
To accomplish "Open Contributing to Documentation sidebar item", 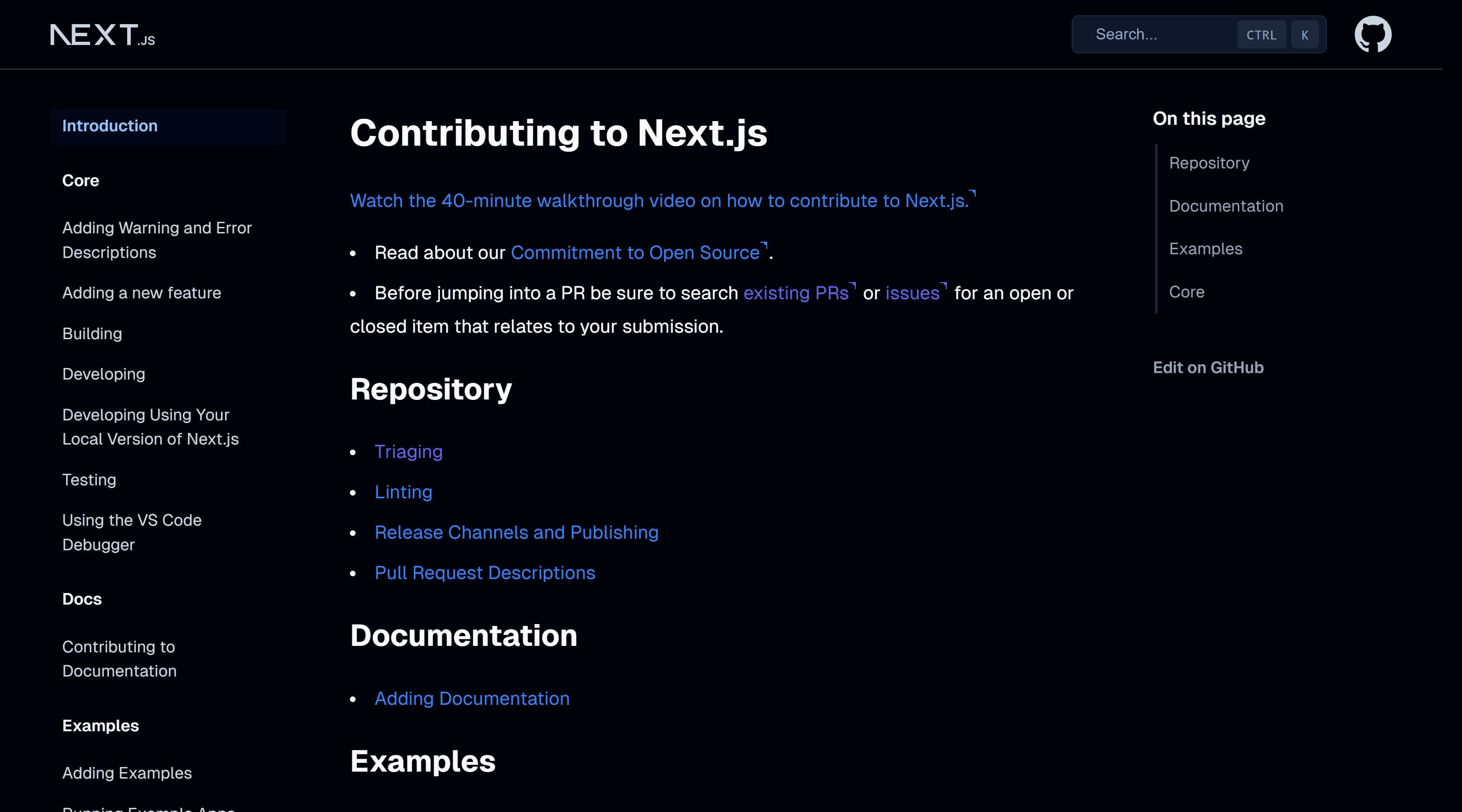I will coord(119,659).
